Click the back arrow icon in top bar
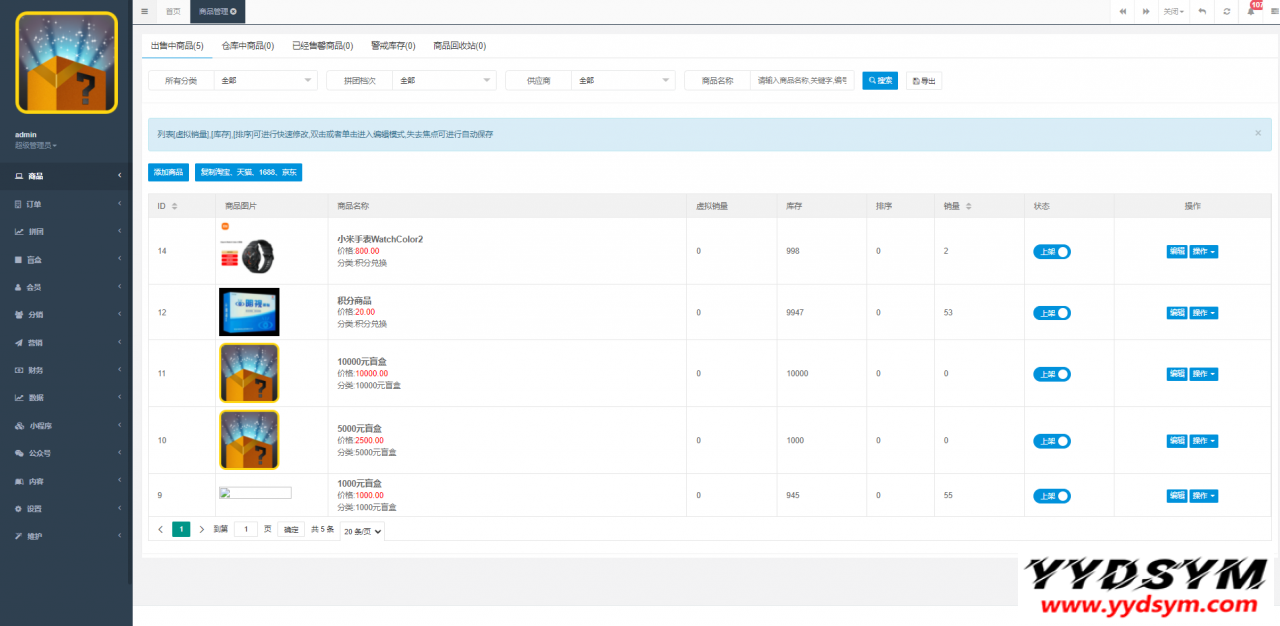 point(1201,11)
